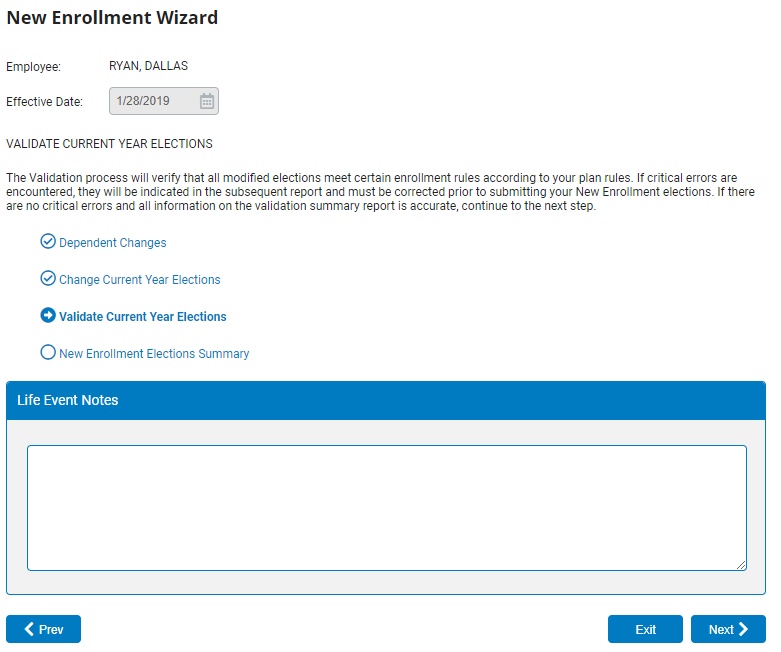This screenshot has width=781, height=652.
Task: Focus the Life Event Notes text area
Action: point(386,508)
